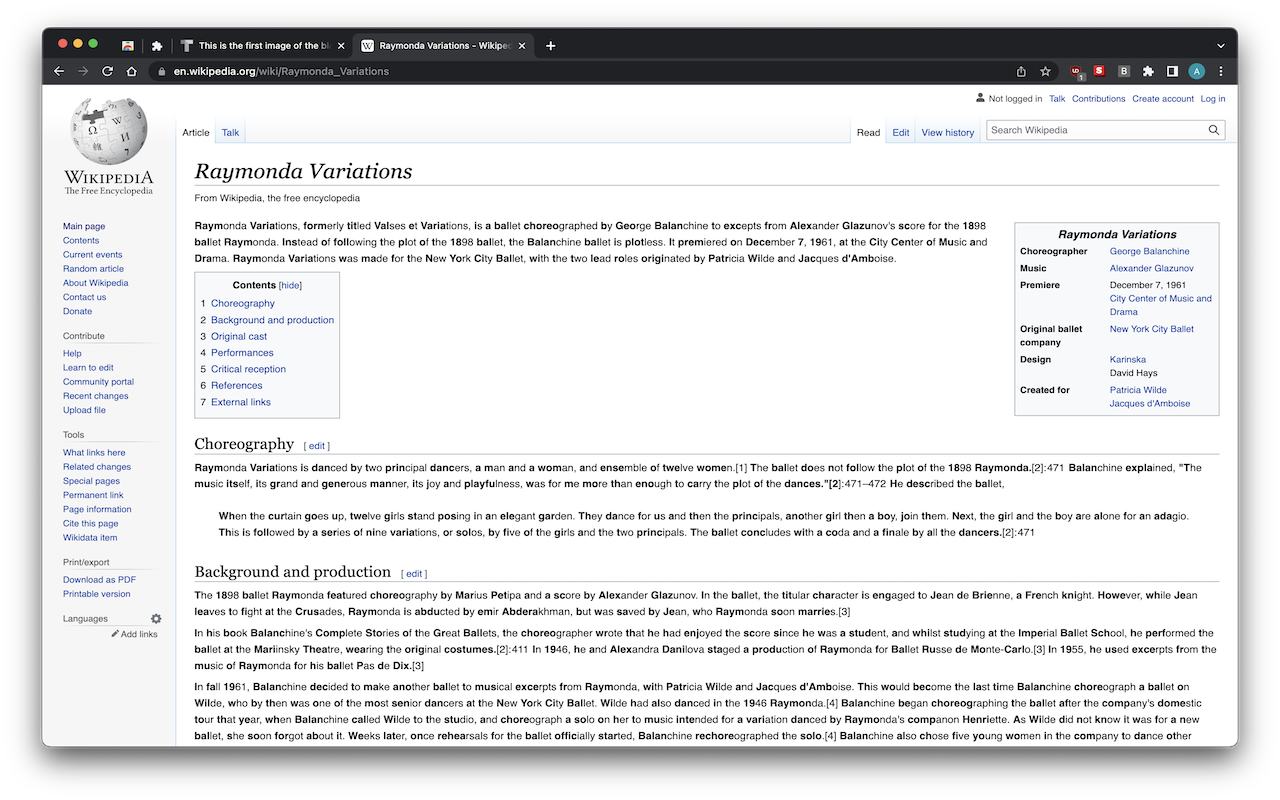Switch to the Talk tab
Image resolution: width=1280 pixels, height=800 pixels.
(x=230, y=132)
